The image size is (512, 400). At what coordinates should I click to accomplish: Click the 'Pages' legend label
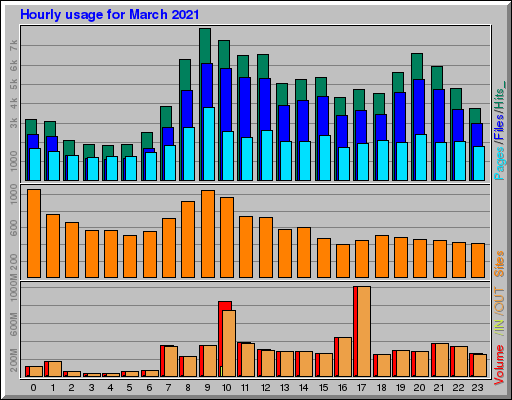499,163
